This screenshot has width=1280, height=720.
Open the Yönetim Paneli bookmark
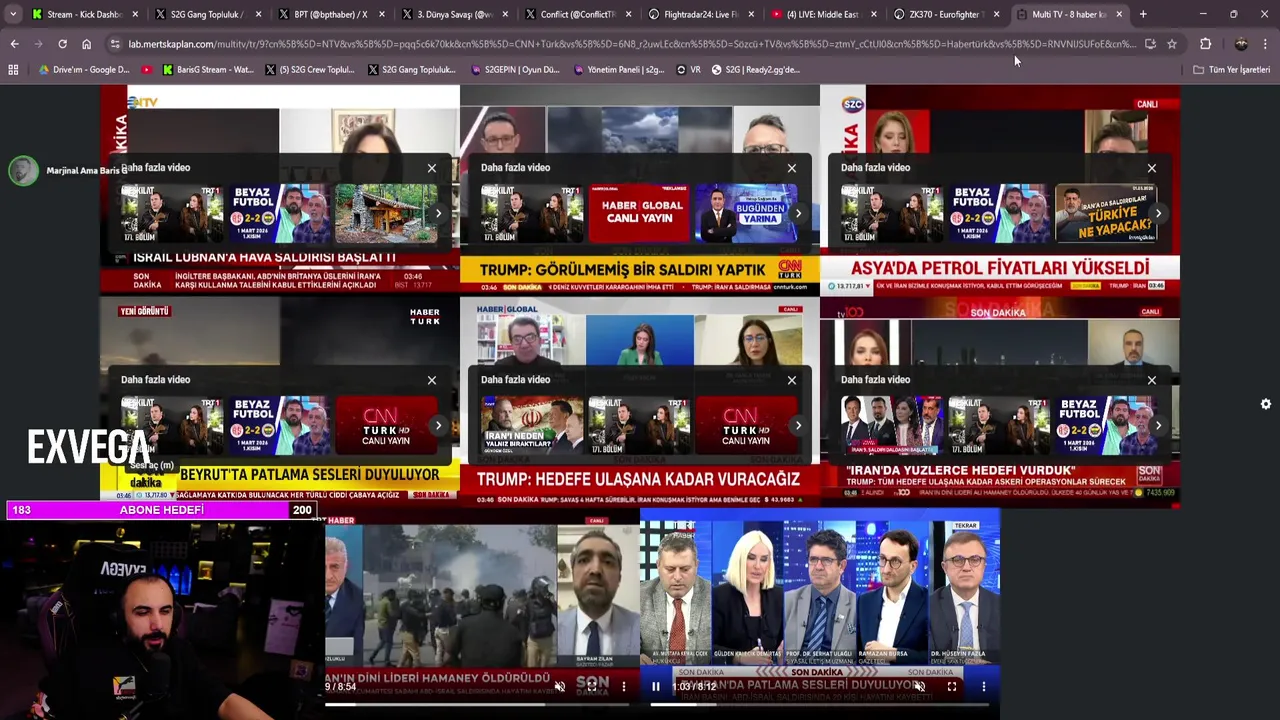tap(619, 70)
